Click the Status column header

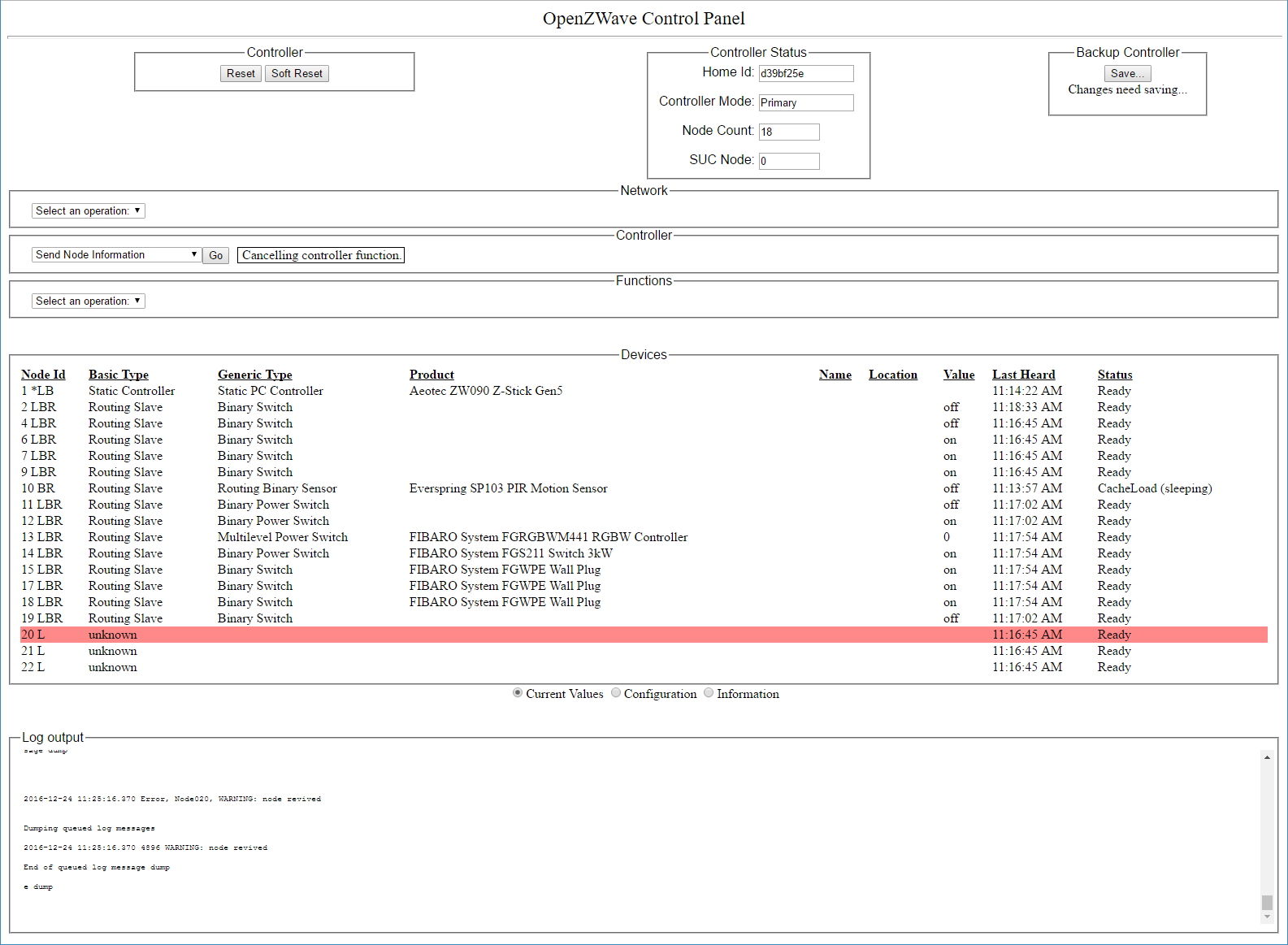click(x=1115, y=375)
